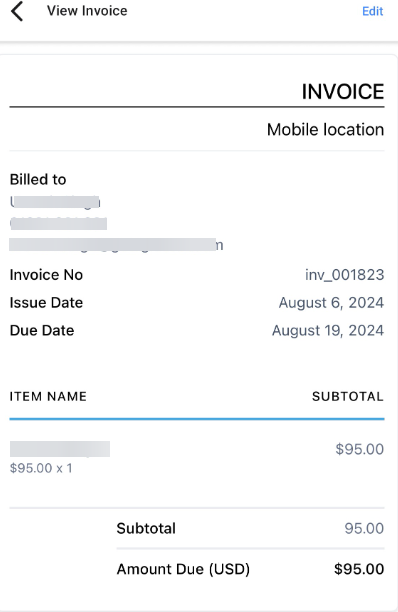
Task: Click the blurred line item name
Action: 60,449
